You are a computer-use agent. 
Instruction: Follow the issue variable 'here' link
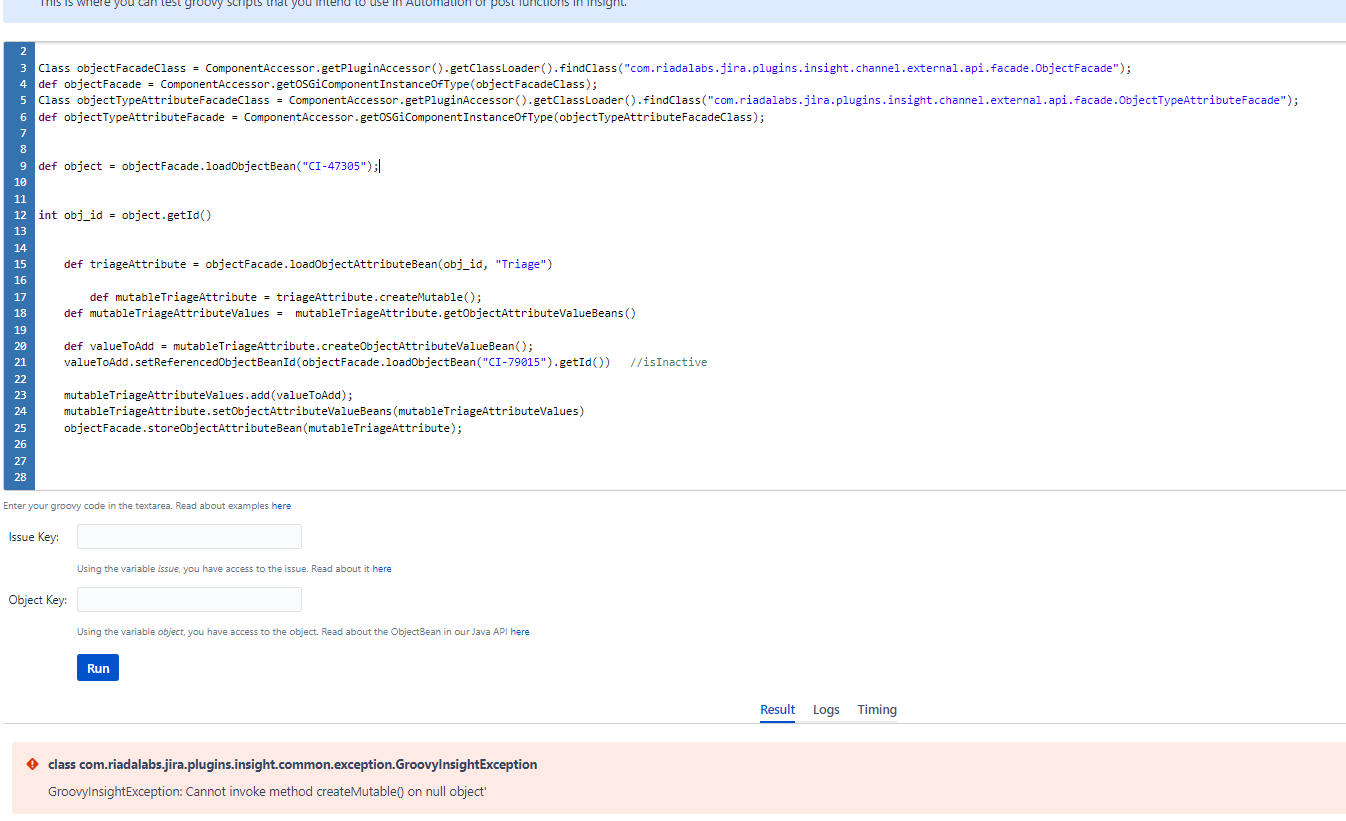pyautogui.click(x=382, y=569)
